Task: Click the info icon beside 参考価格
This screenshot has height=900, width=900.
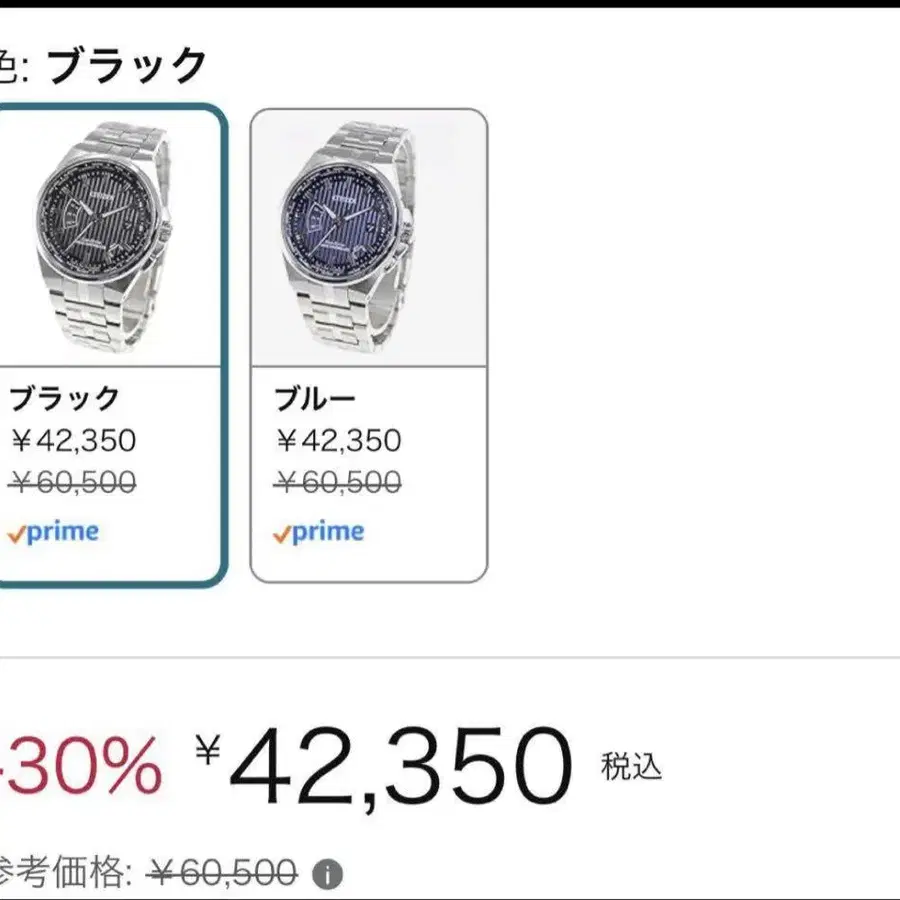Action: 327,875
